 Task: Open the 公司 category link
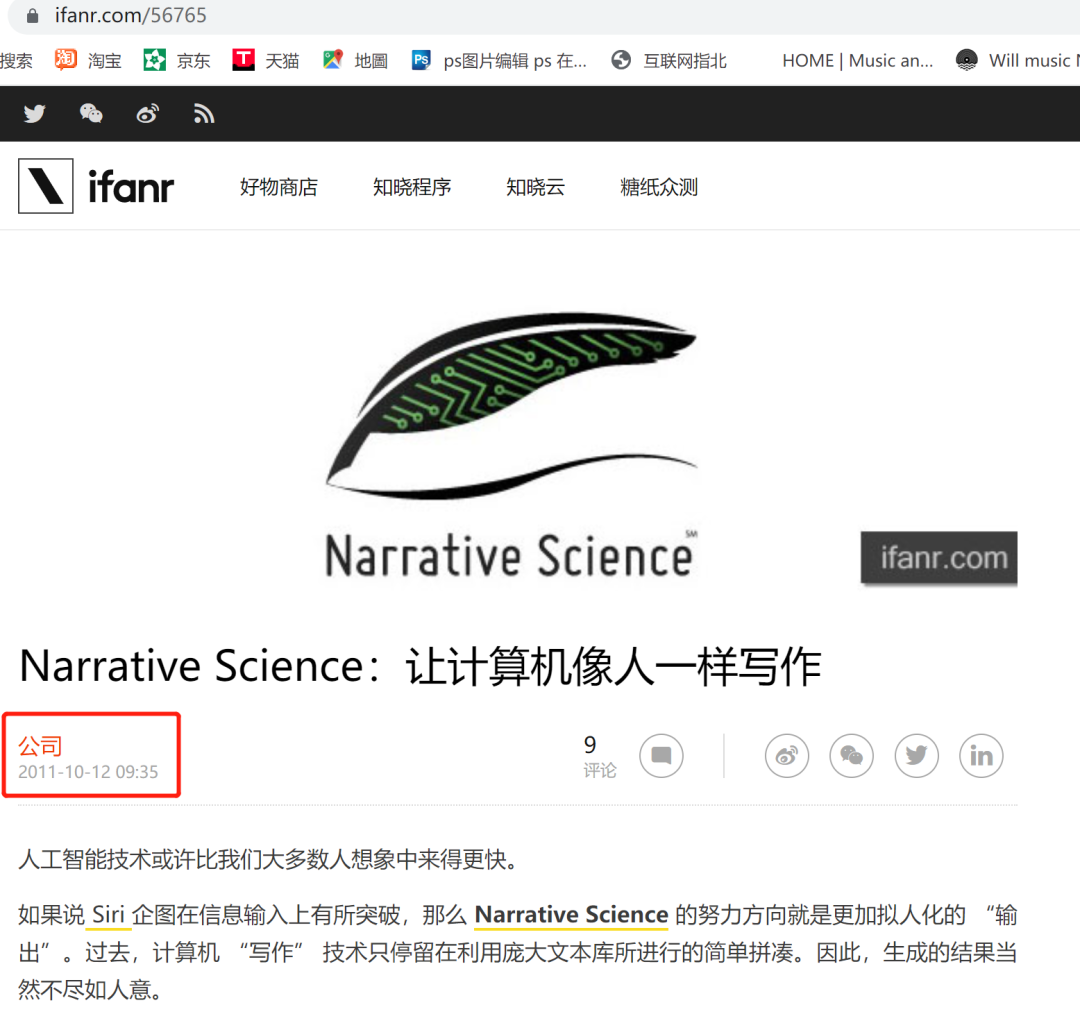coord(39,744)
